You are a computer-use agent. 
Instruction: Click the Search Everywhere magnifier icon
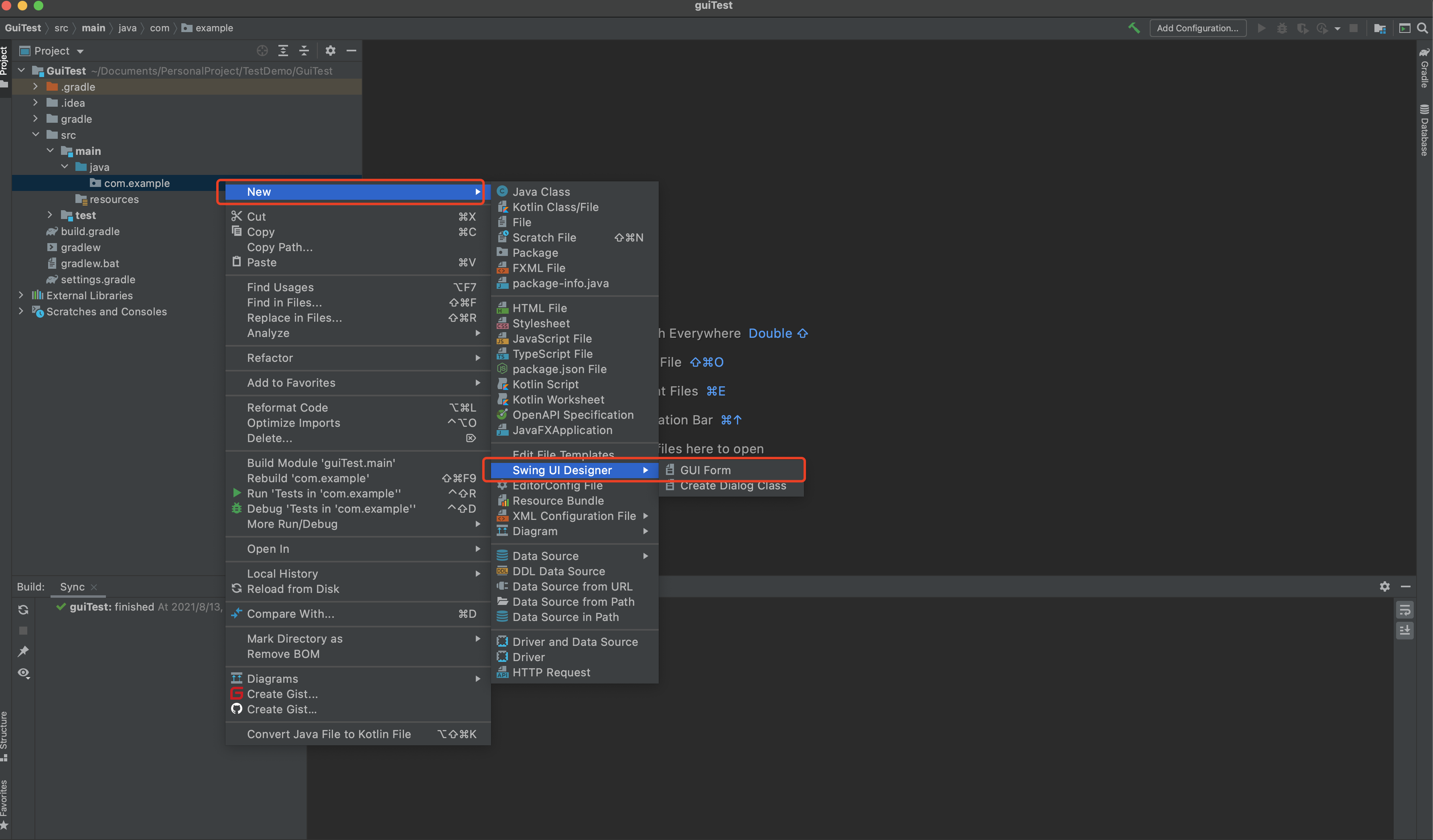click(1422, 28)
